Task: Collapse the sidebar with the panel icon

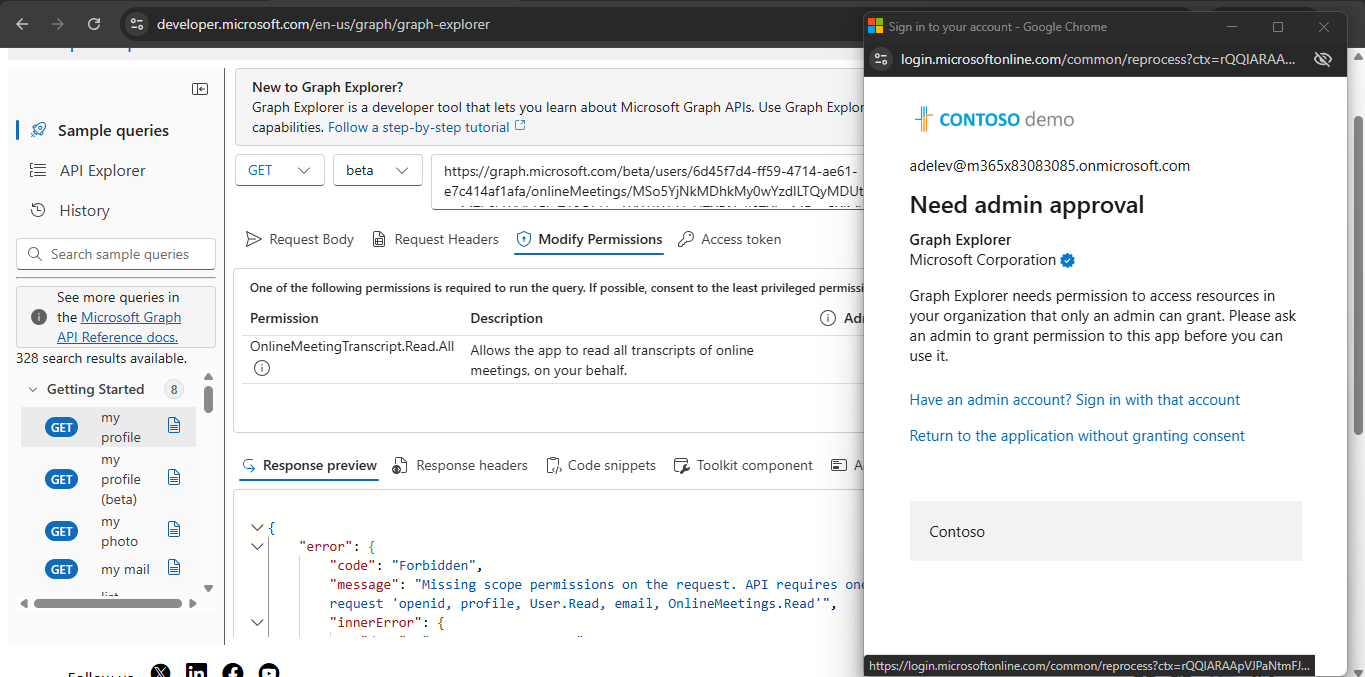Action: coord(200,89)
